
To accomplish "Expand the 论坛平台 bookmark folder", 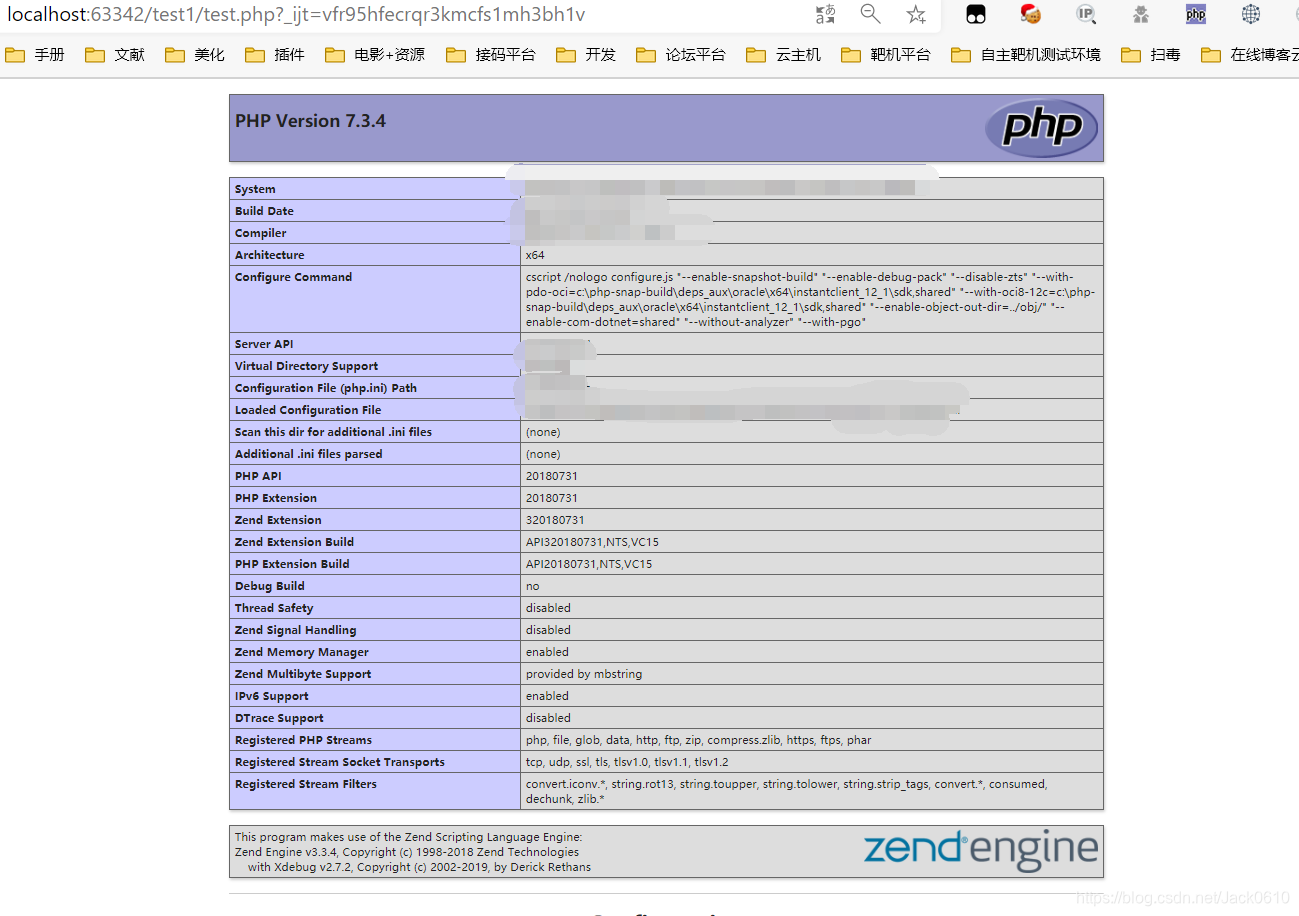I will 681,55.
